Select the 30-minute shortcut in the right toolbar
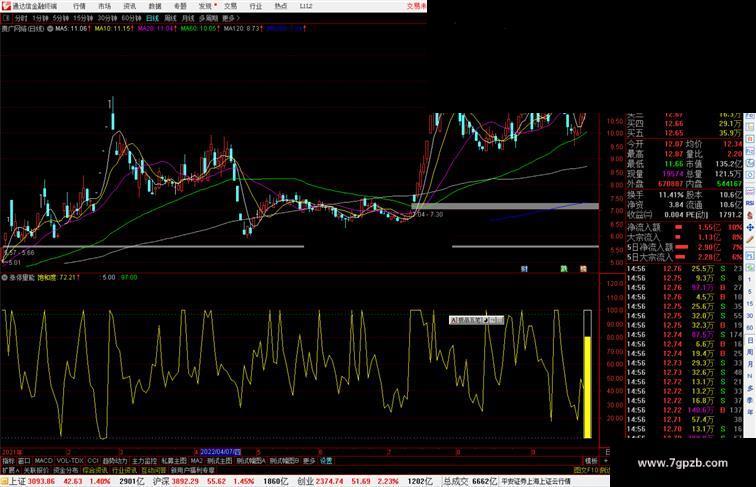756x487 pixels. point(750,316)
